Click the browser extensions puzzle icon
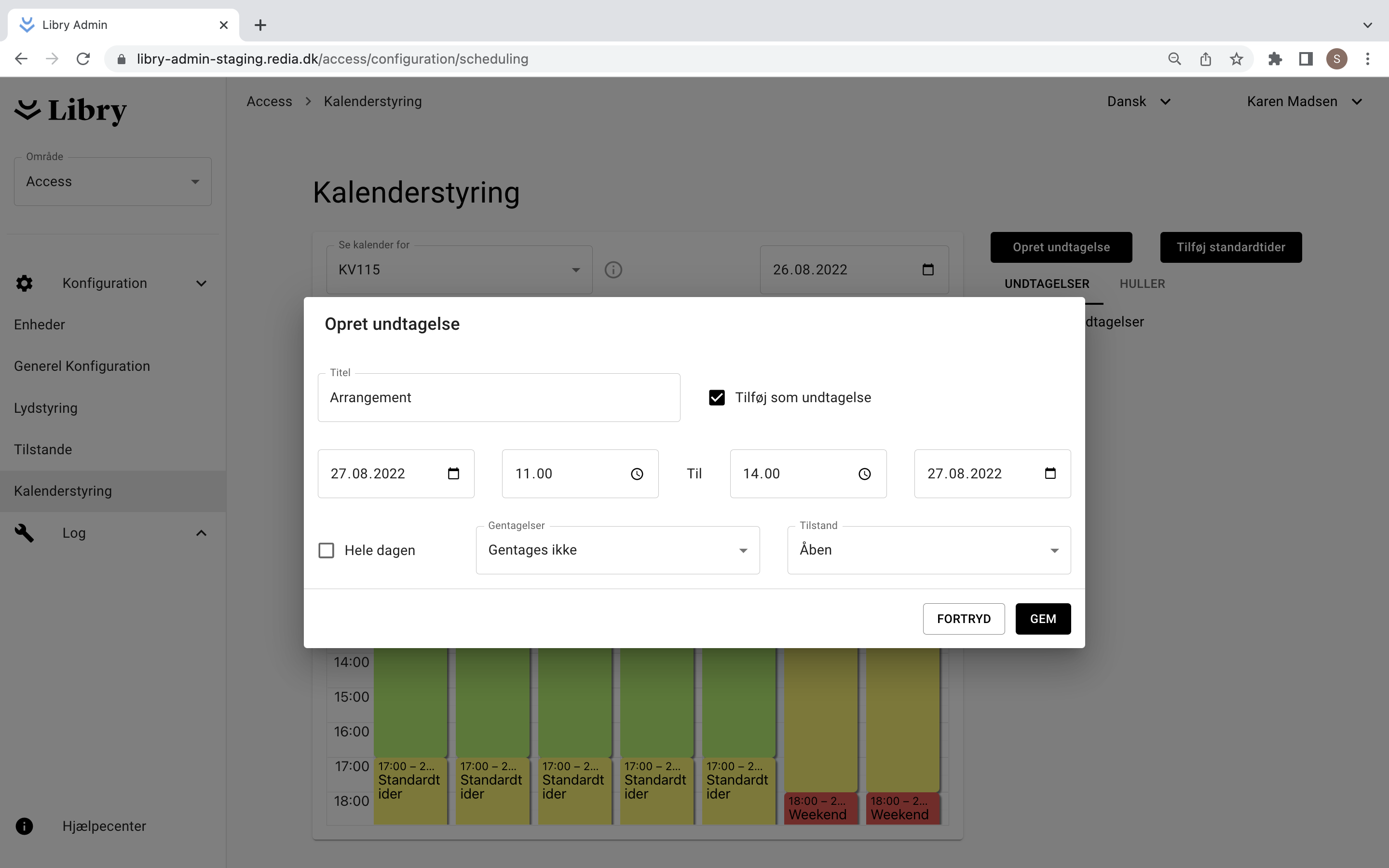Screen dimensions: 1389x868 [x=1275, y=58]
